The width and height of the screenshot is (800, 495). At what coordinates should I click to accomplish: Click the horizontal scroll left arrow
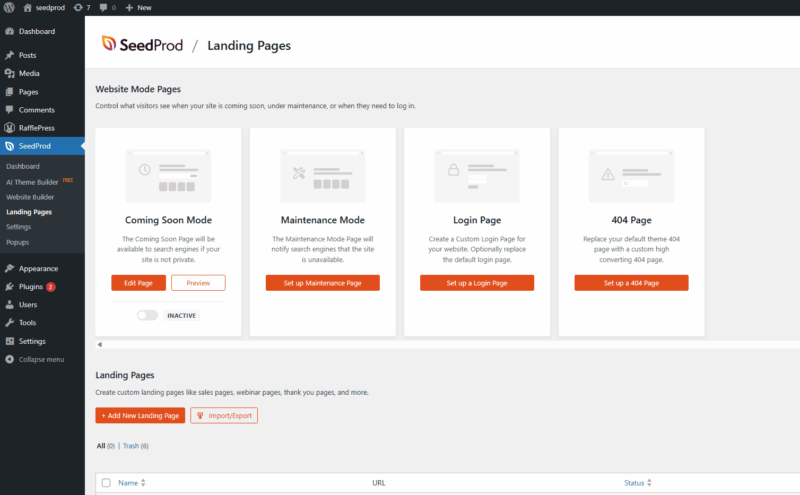(99, 344)
